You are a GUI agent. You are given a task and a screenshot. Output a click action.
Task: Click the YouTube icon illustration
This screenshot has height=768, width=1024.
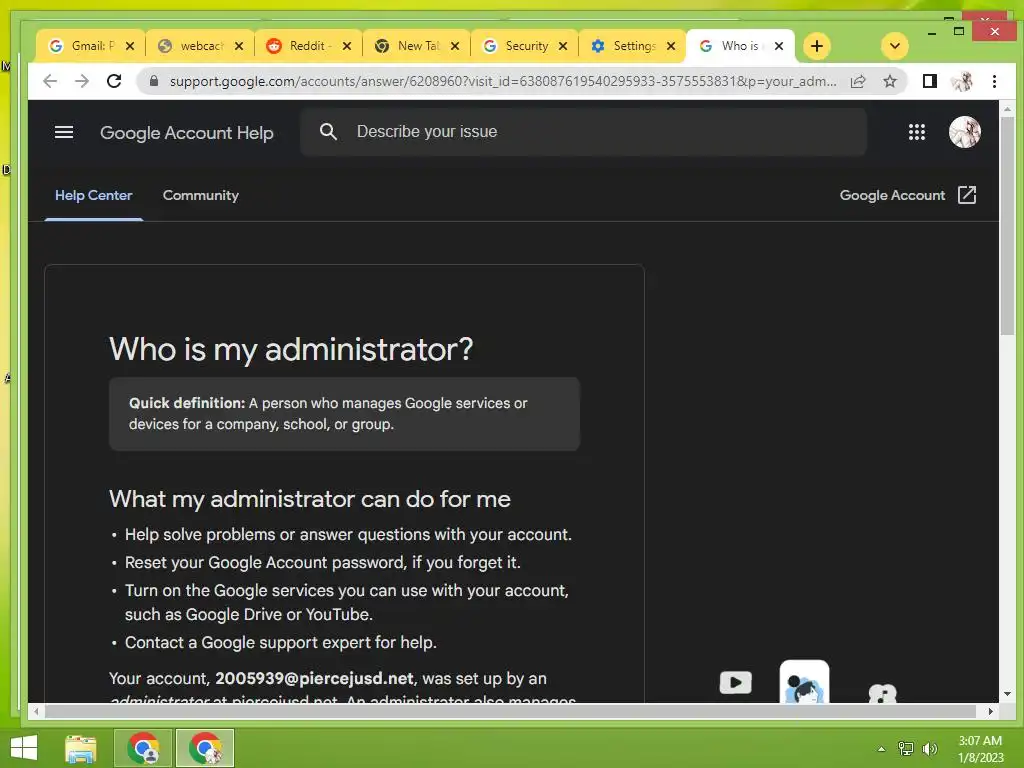click(735, 682)
